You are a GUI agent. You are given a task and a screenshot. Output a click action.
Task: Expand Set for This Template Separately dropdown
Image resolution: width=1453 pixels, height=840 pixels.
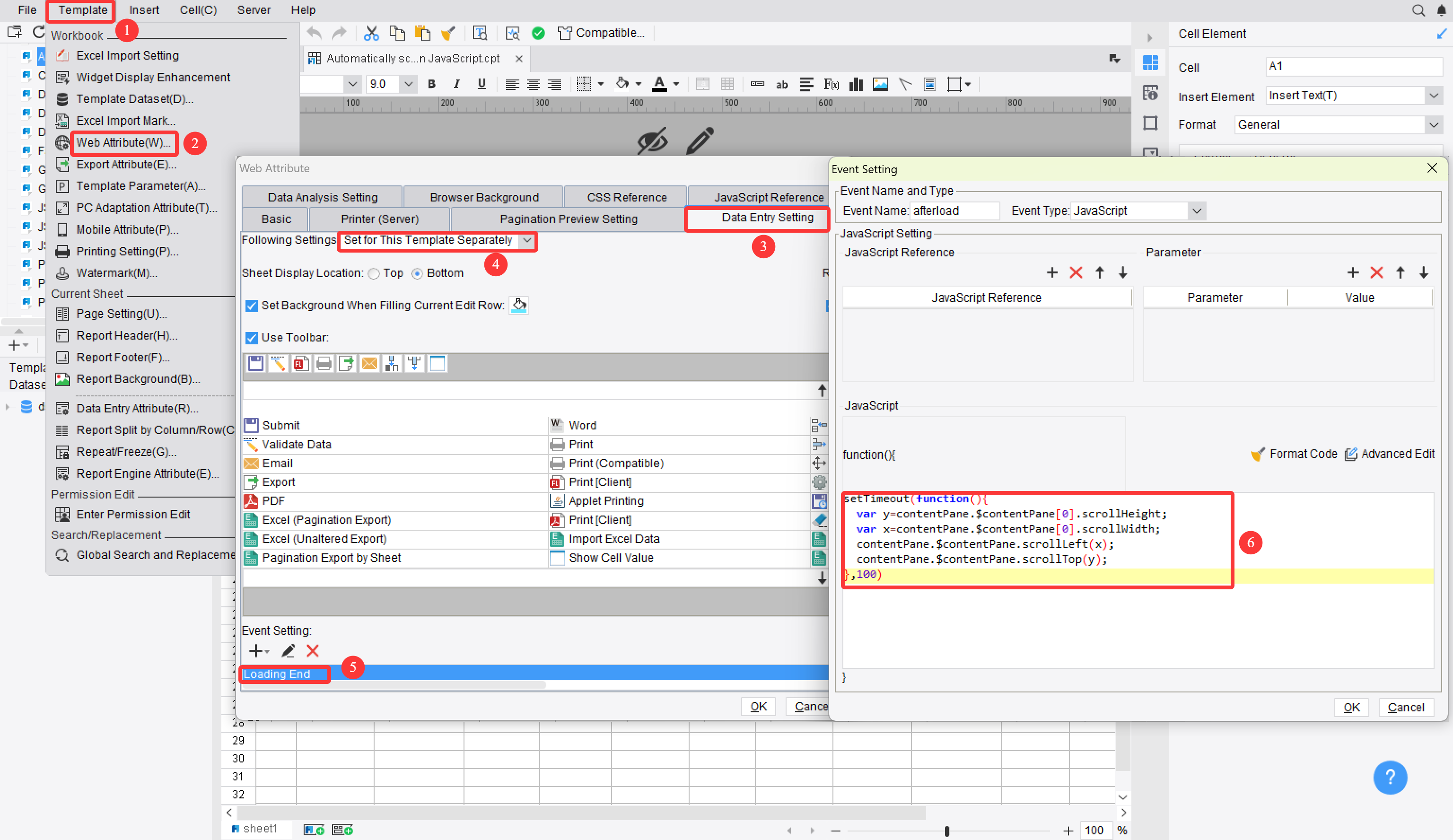click(527, 240)
